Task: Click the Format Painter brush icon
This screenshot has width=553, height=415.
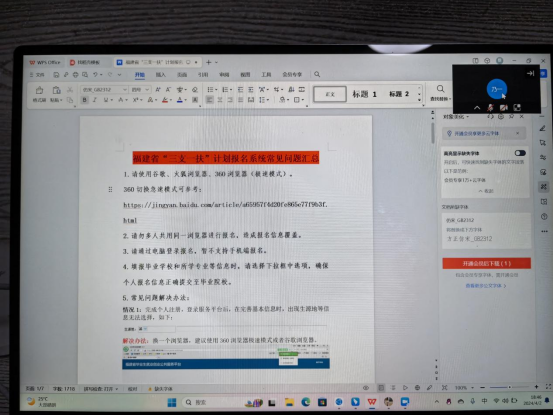Action: pos(39,91)
